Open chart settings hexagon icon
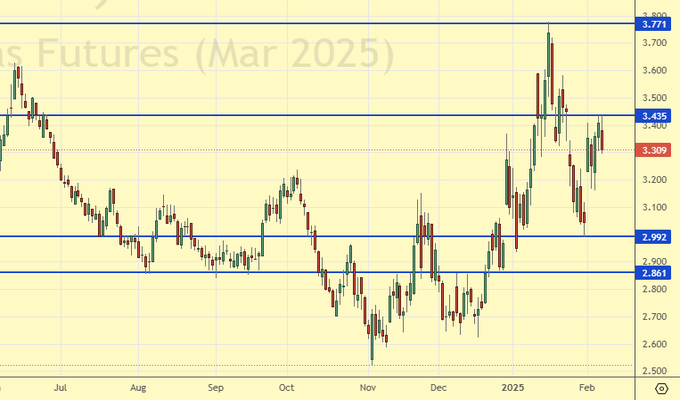This screenshot has width=680, height=400. pyautogui.click(x=661, y=387)
